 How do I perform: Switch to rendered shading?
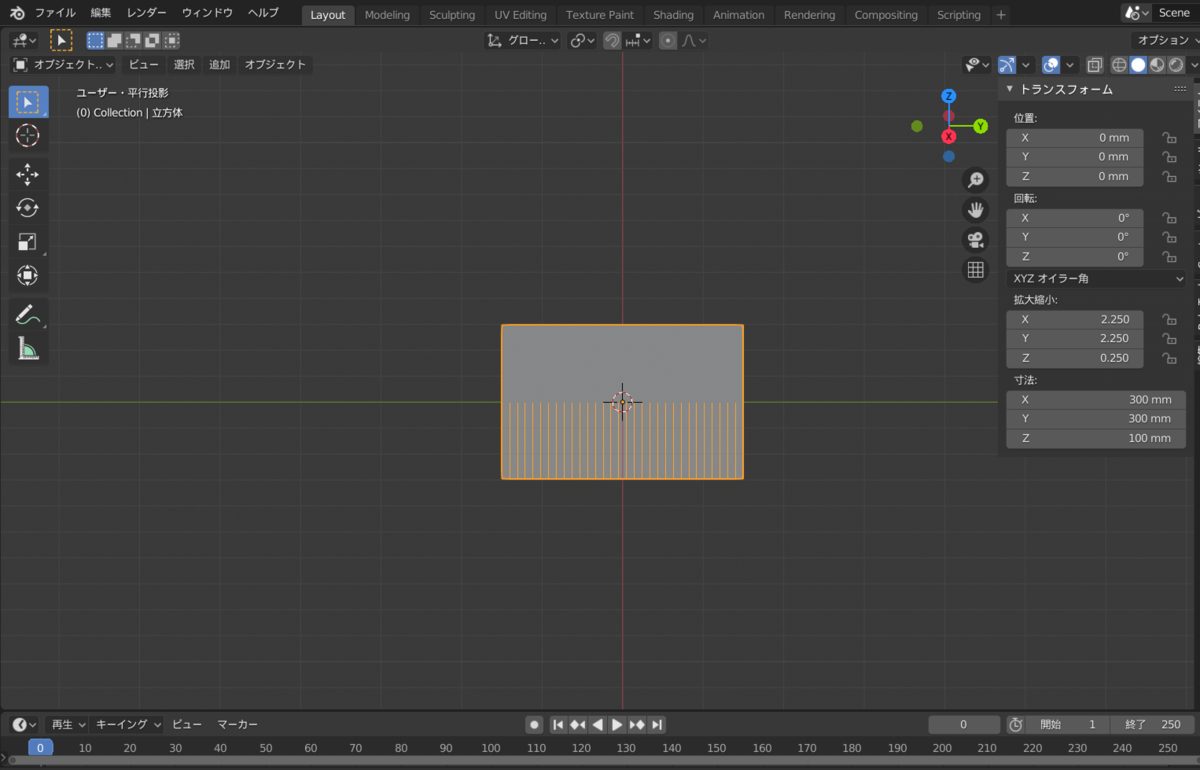(x=1175, y=65)
